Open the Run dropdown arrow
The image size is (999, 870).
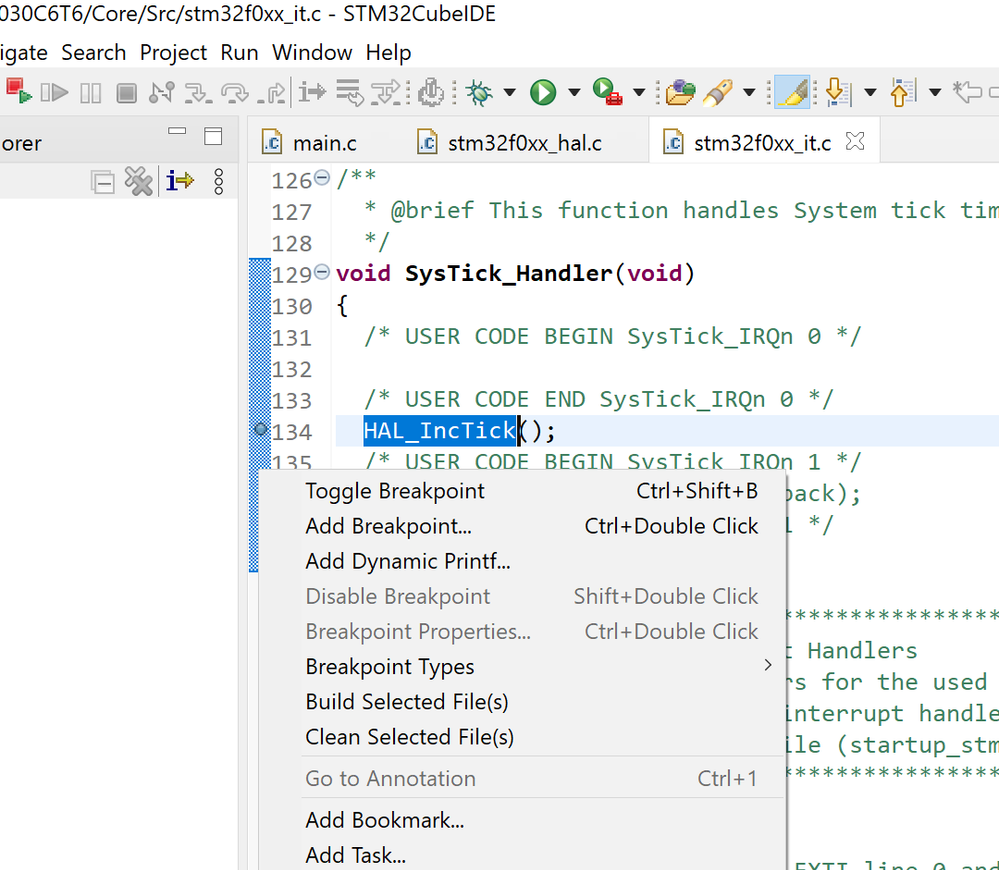(x=574, y=93)
